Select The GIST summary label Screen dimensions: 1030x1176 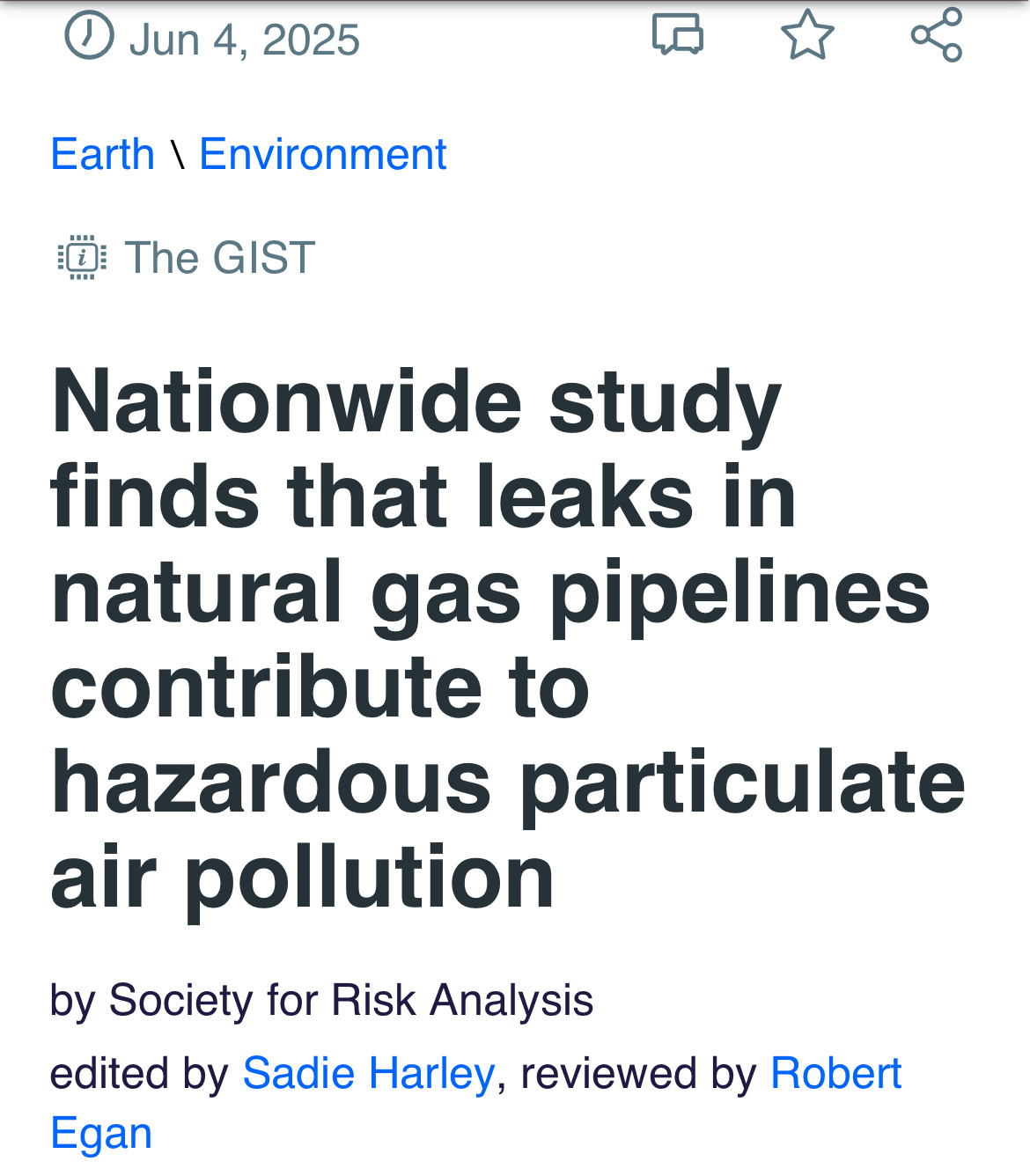pyautogui.click(x=220, y=258)
